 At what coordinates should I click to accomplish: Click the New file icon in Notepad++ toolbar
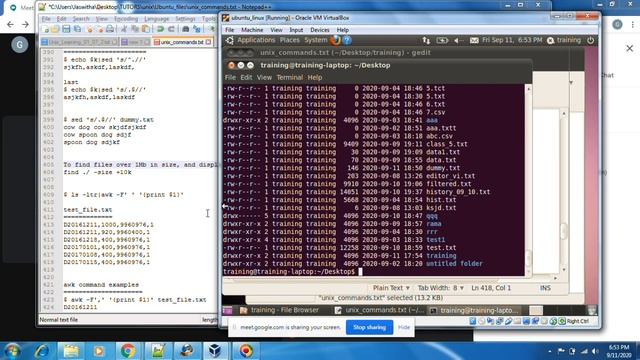tap(45, 29)
